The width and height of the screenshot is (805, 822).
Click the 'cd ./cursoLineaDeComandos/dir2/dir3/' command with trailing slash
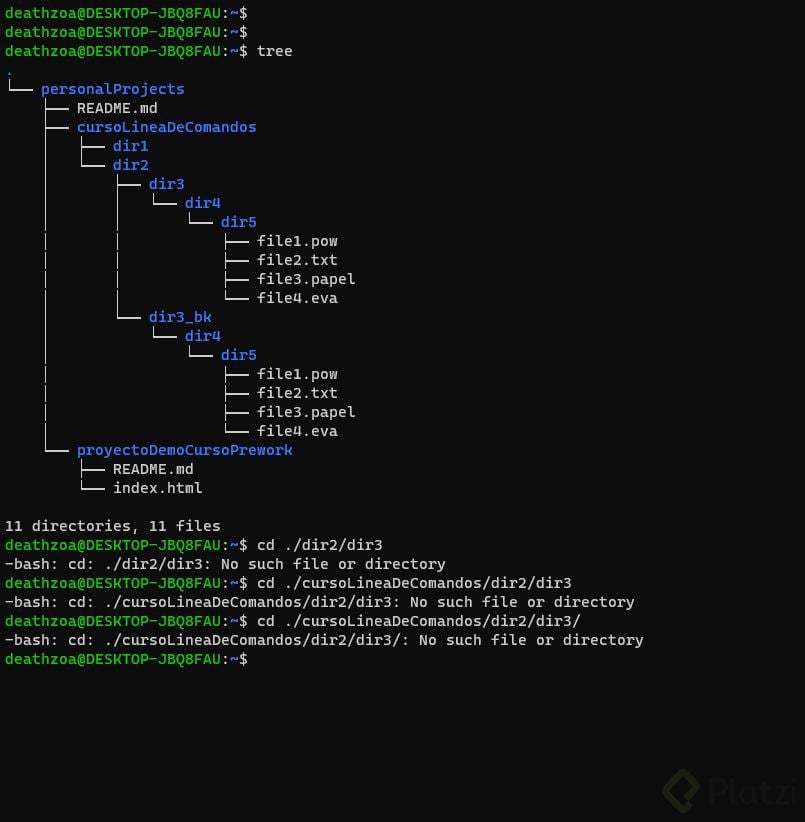point(419,621)
